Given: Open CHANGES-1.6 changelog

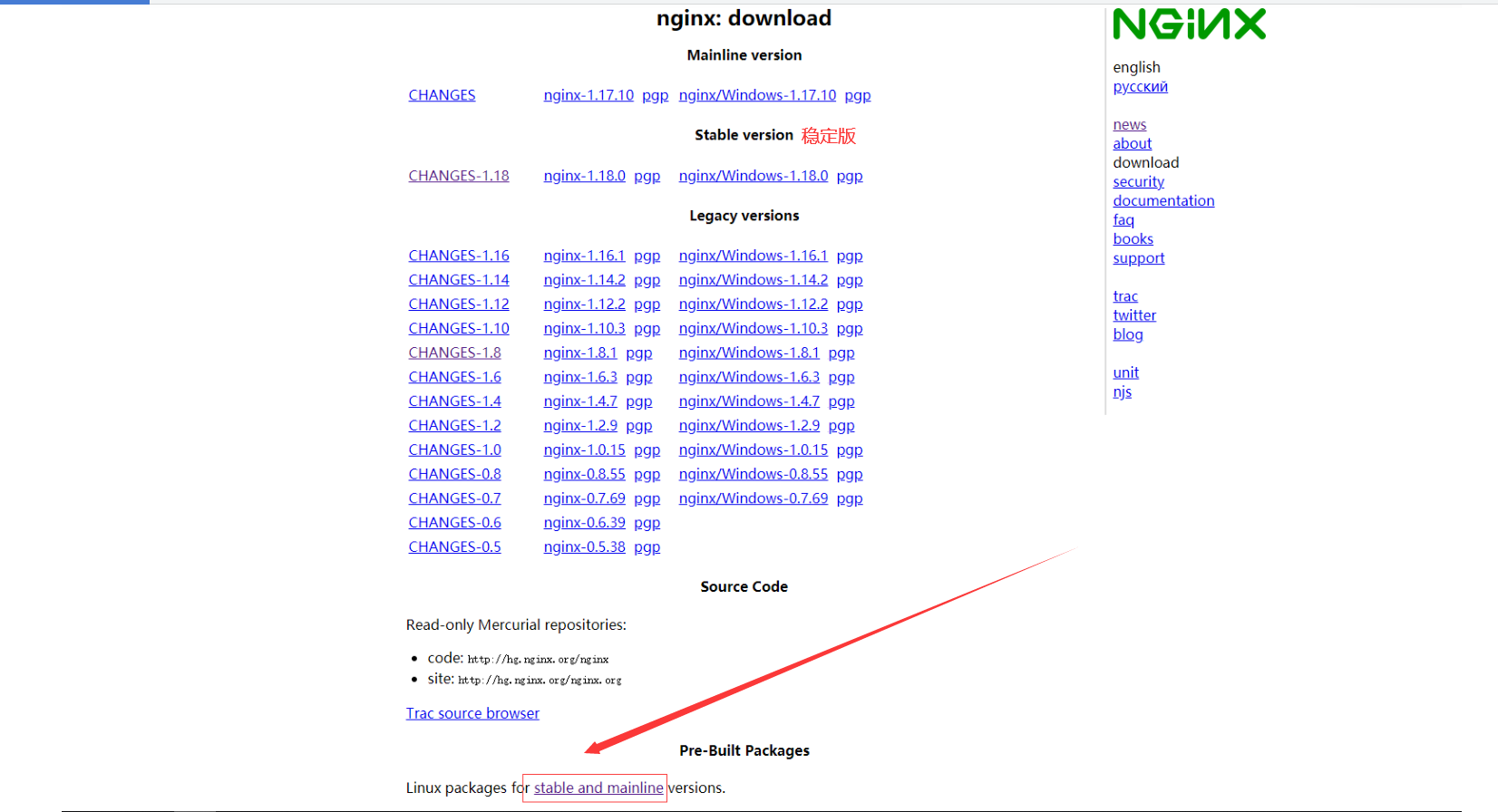Looking at the screenshot, I should [454, 377].
